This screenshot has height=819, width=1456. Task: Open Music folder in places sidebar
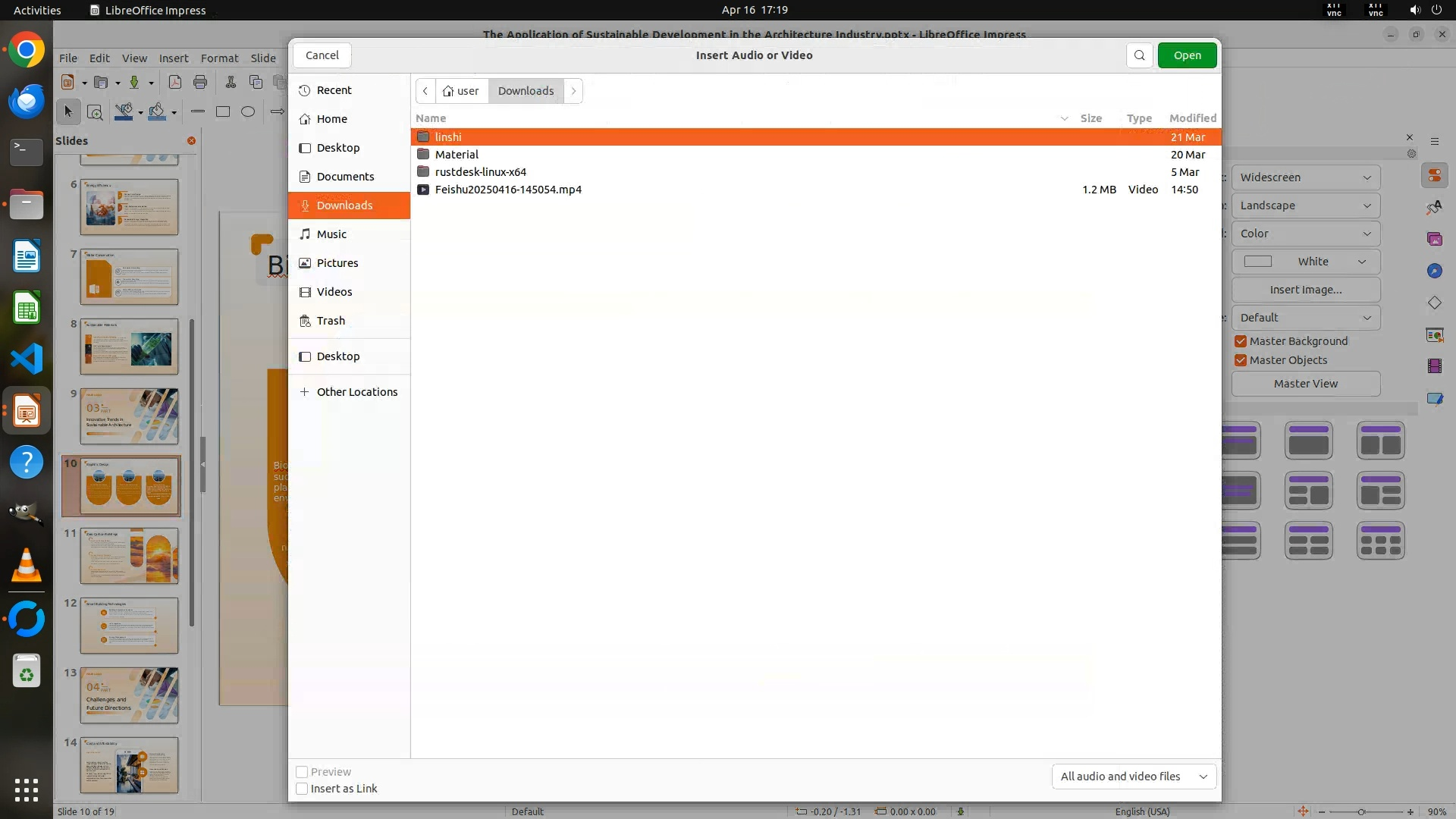tap(331, 234)
